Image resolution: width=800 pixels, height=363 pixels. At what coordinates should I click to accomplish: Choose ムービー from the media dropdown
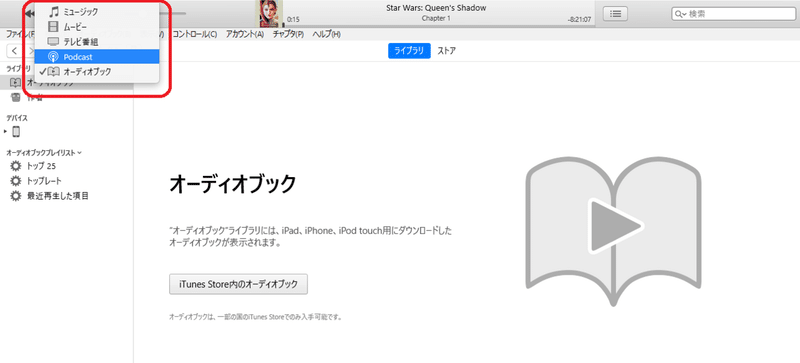(96, 27)
